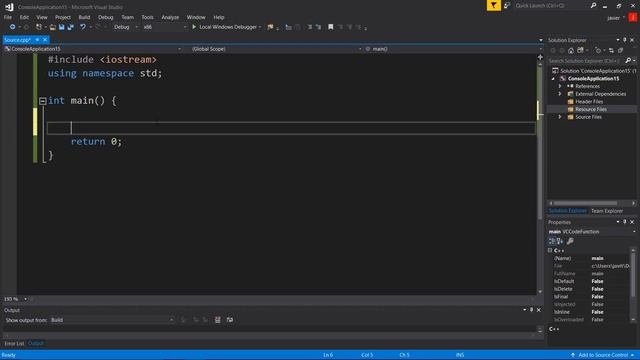The width and height of the screenshot is (640, 360).
Task: Click the Sync with Active Document icon
Action: (611, 50)
